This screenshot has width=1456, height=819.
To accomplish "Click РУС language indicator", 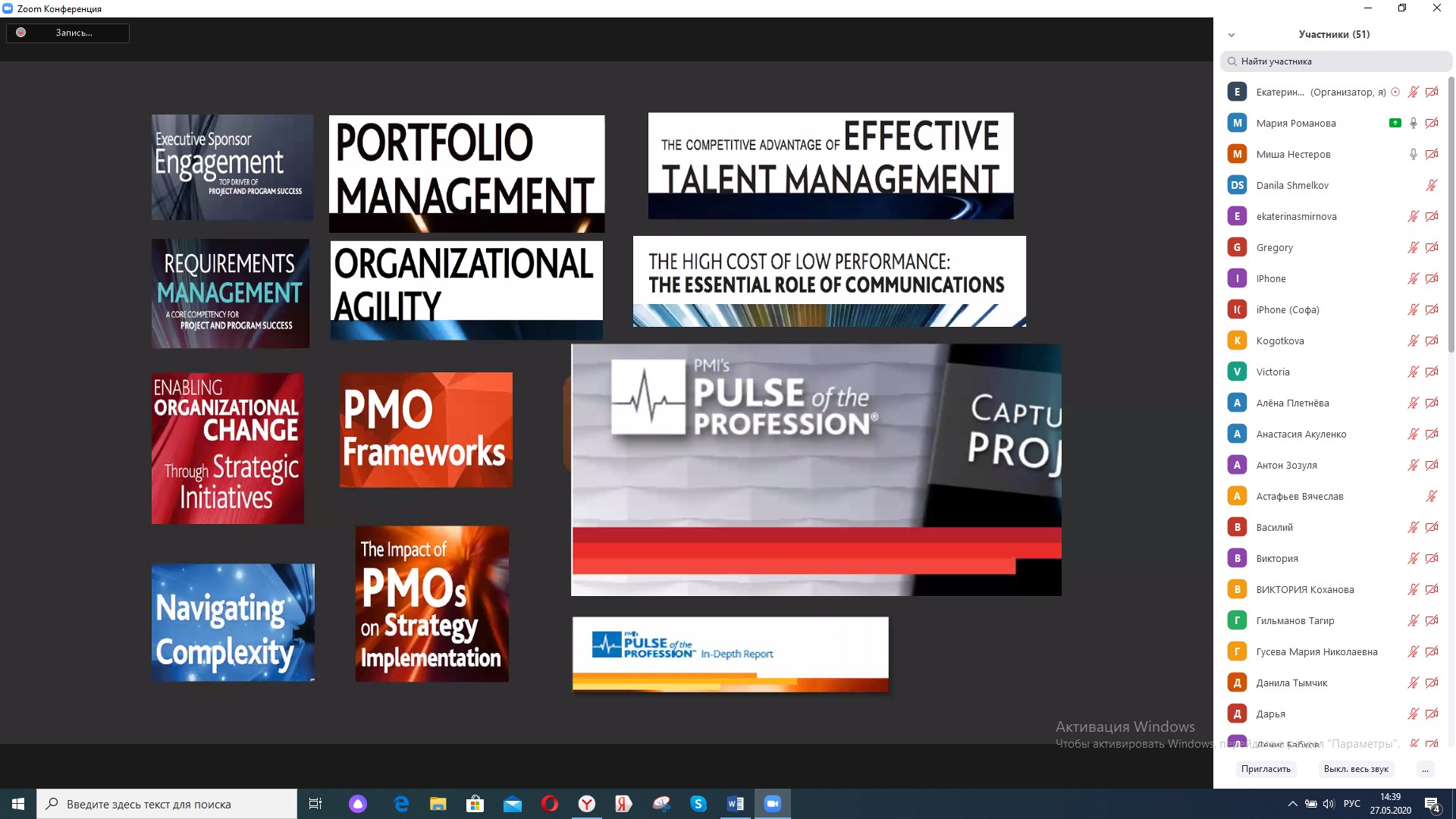I will click(x=1352, y=804).
